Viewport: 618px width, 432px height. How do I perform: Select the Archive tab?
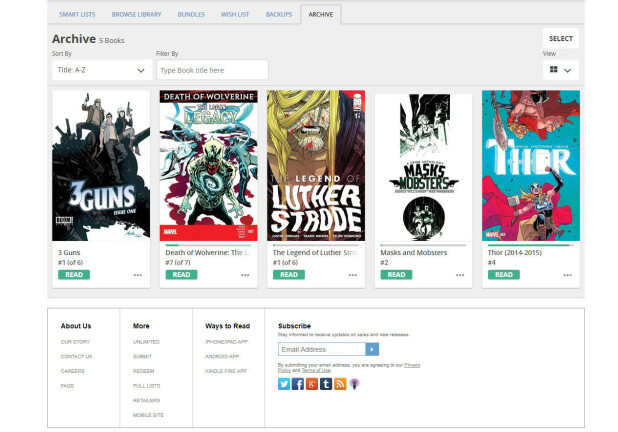321,15
